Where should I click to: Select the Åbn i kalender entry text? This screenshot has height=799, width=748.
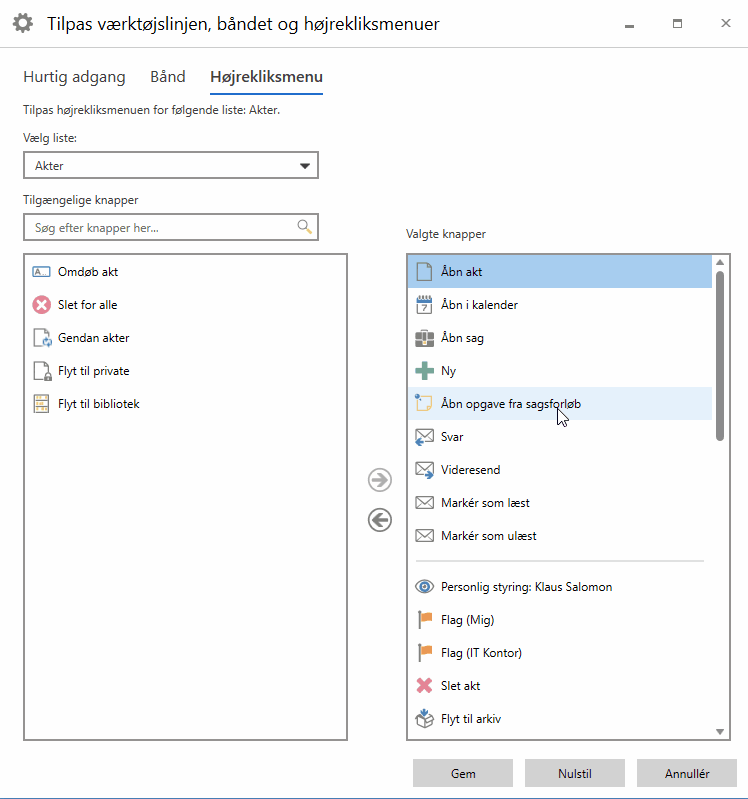click(479, 305)
